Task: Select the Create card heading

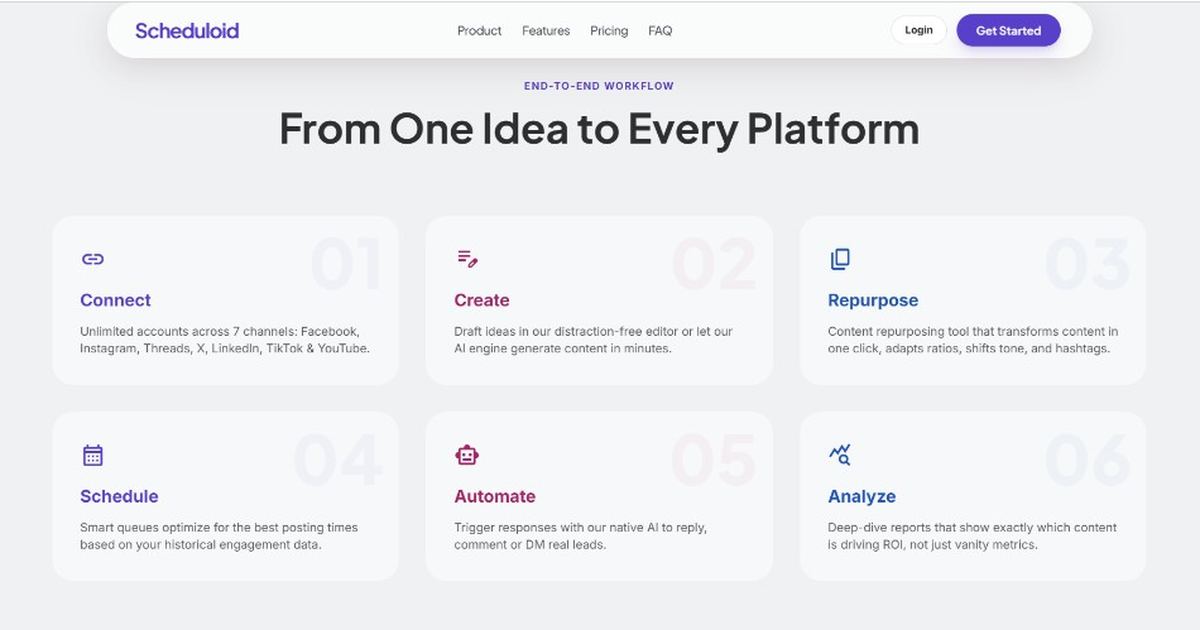Action: tap(482, 300)
